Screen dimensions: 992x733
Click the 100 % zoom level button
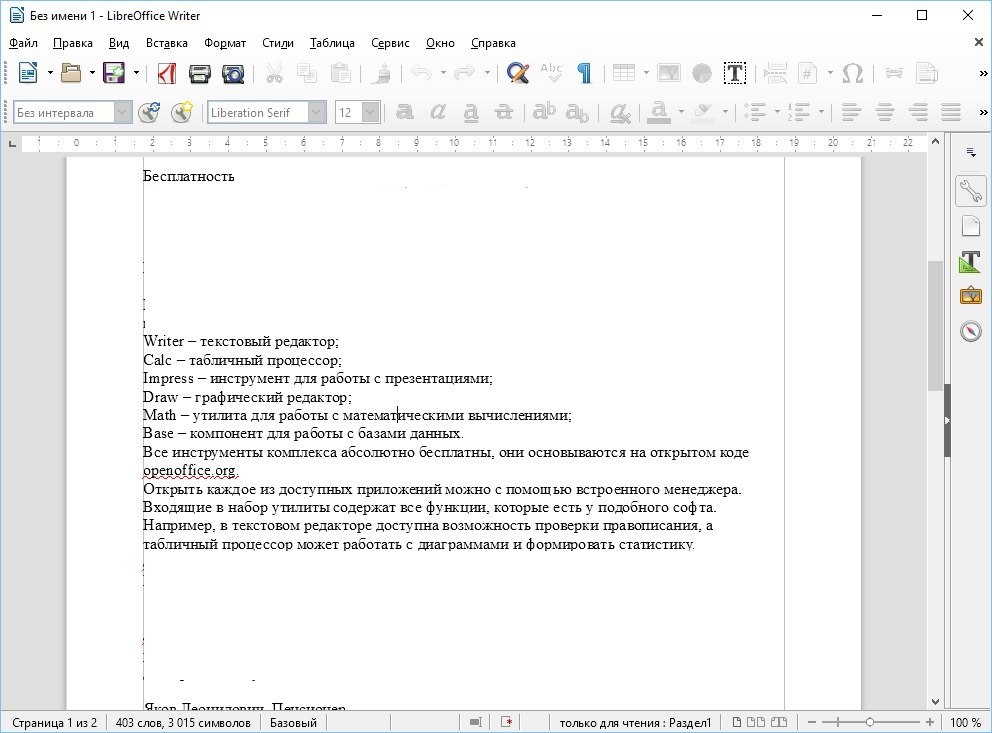965,722
